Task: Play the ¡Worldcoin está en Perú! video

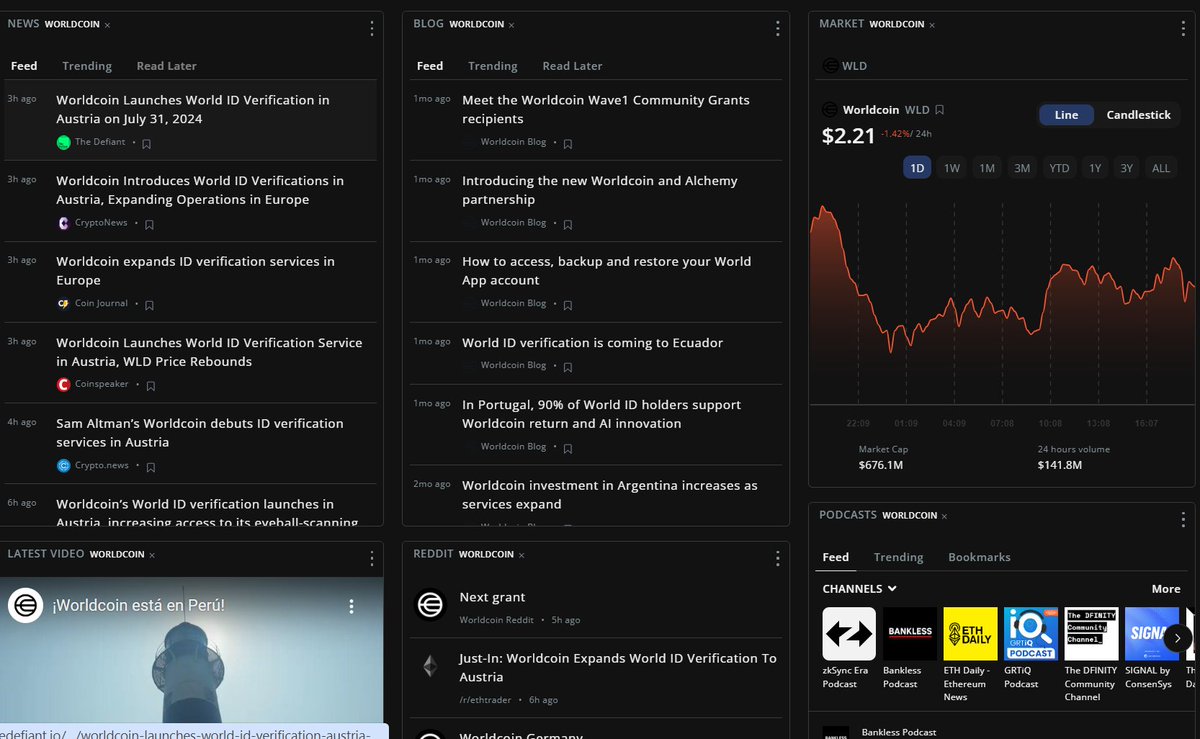Action: 192,660
